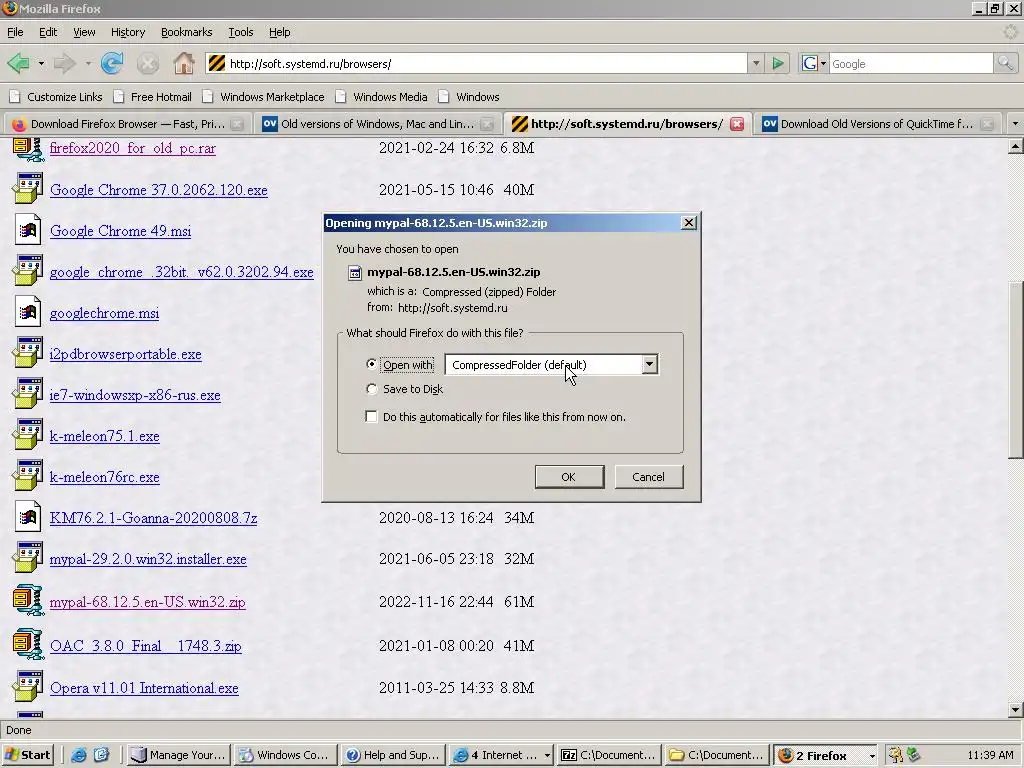Click icon beside i2pdbrowserportable.exe
The height and width of the screenshot is (768, 1024).
click(x=27, y=353)
